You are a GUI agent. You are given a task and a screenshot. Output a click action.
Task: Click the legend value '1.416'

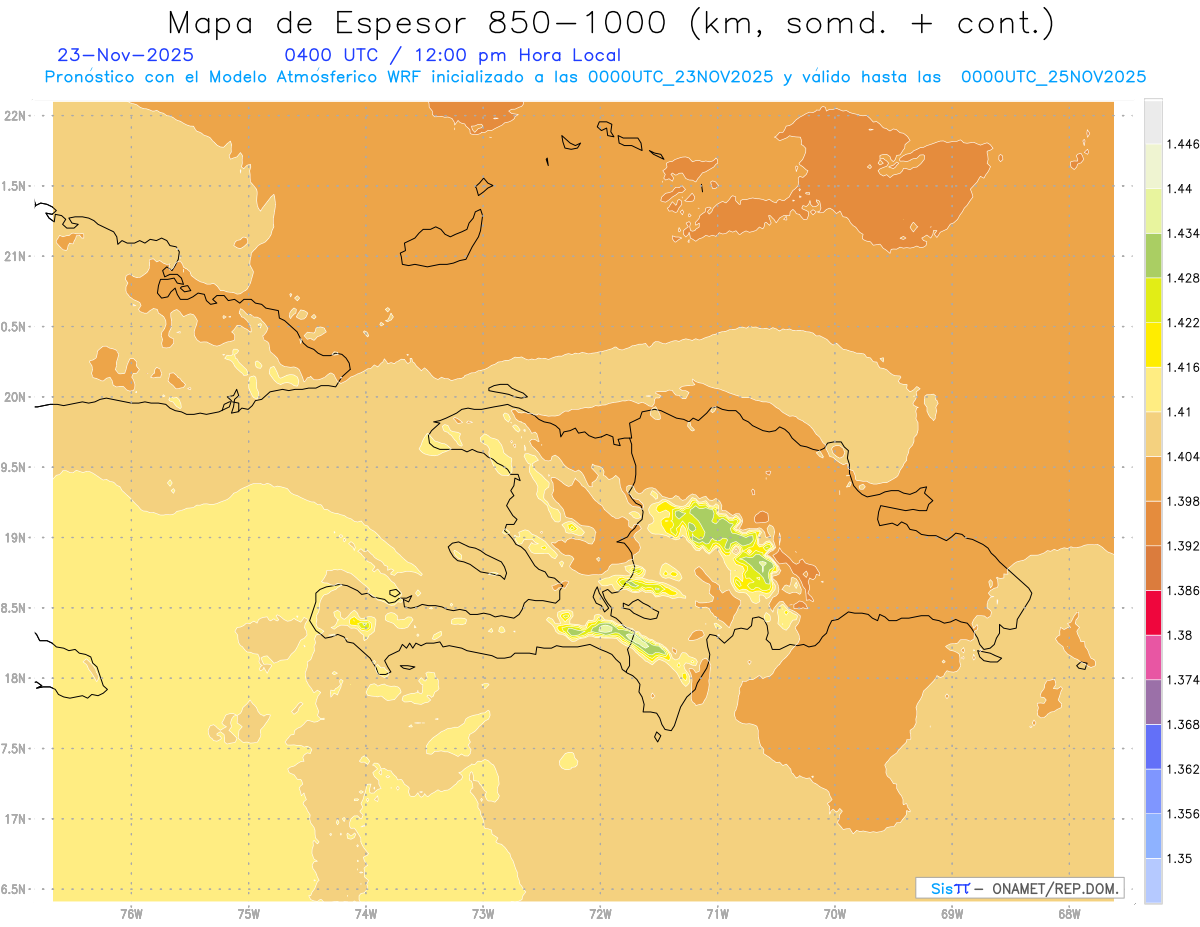[x=1182, y=367]
